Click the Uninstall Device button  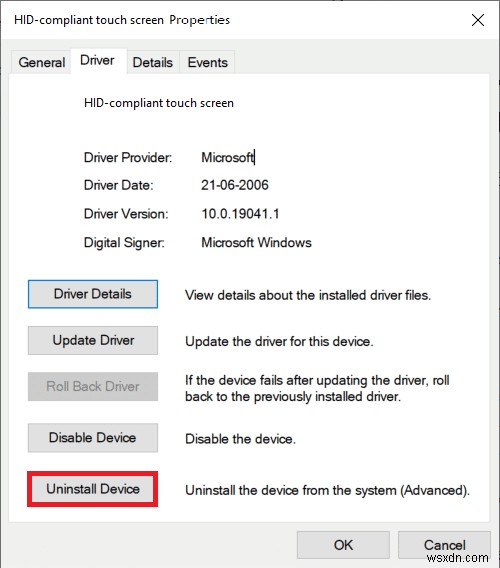(x=93, y=489)
